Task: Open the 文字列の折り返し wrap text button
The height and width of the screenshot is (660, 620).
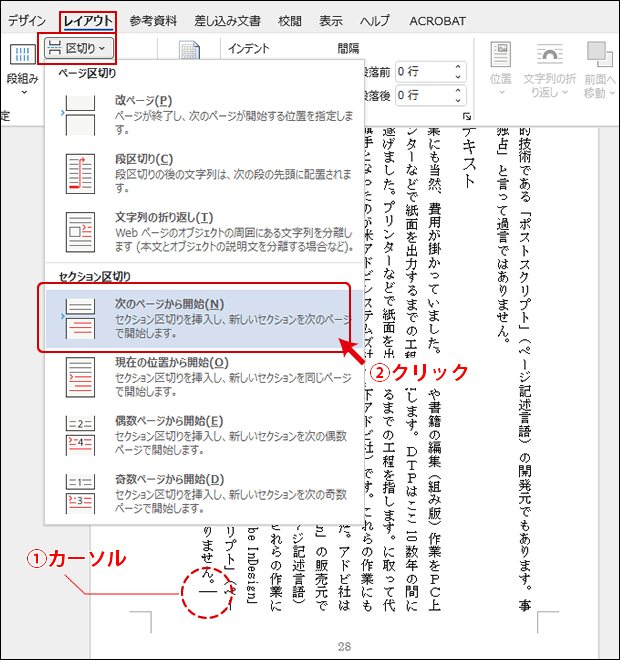Action: 549,69
